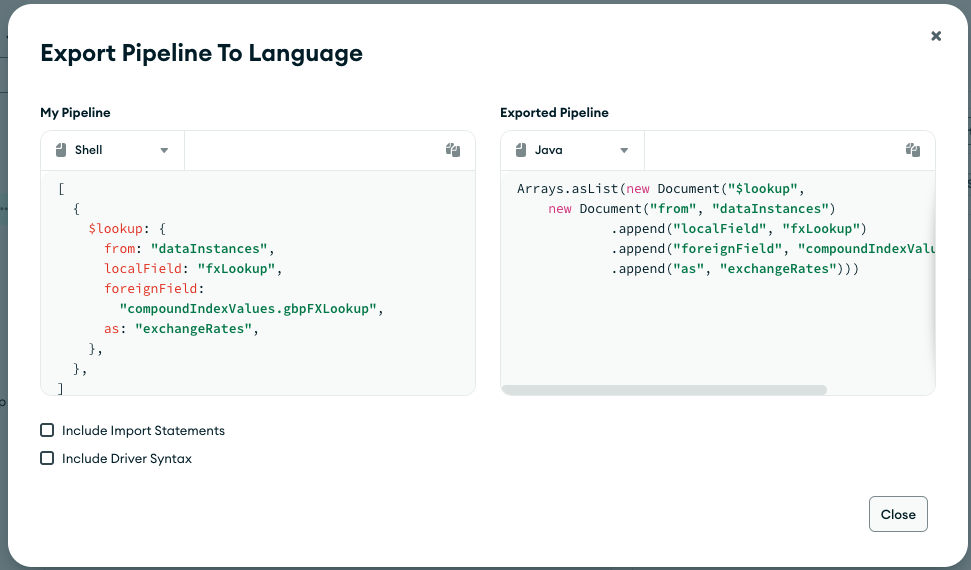971x570 pixels.
Task: Select the "Java" language label
Action: (549, 150)
